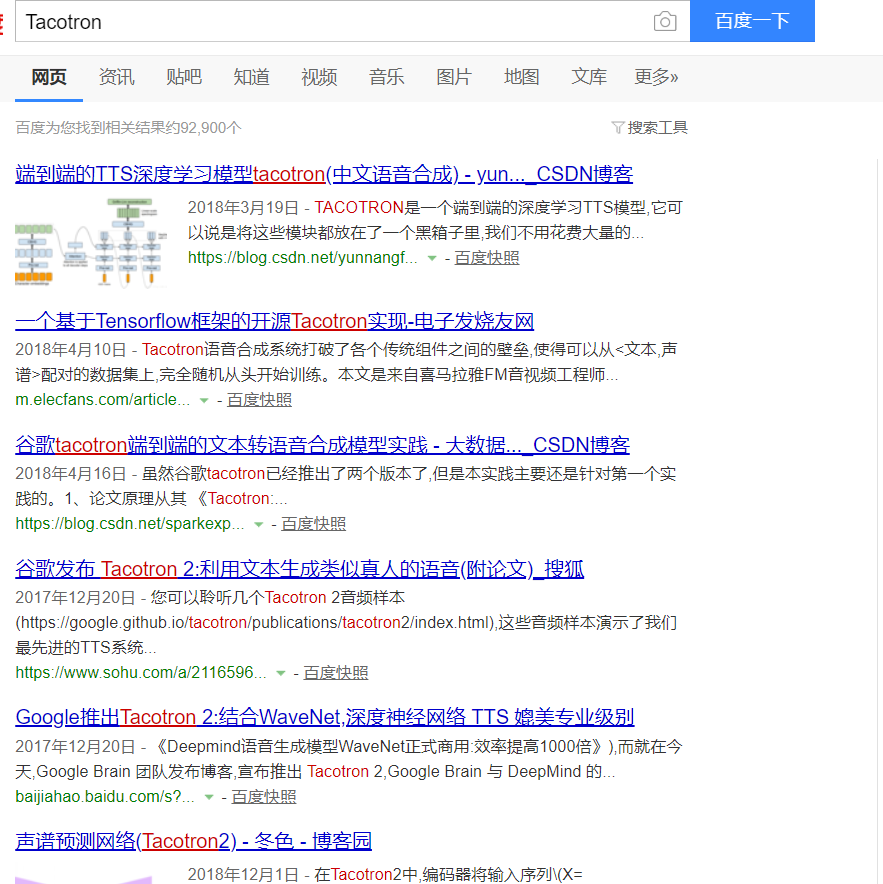Open the m.elecfans.com/article URL link
The width and height of the screenshot is (883, 884).
[x=103, y=400]
